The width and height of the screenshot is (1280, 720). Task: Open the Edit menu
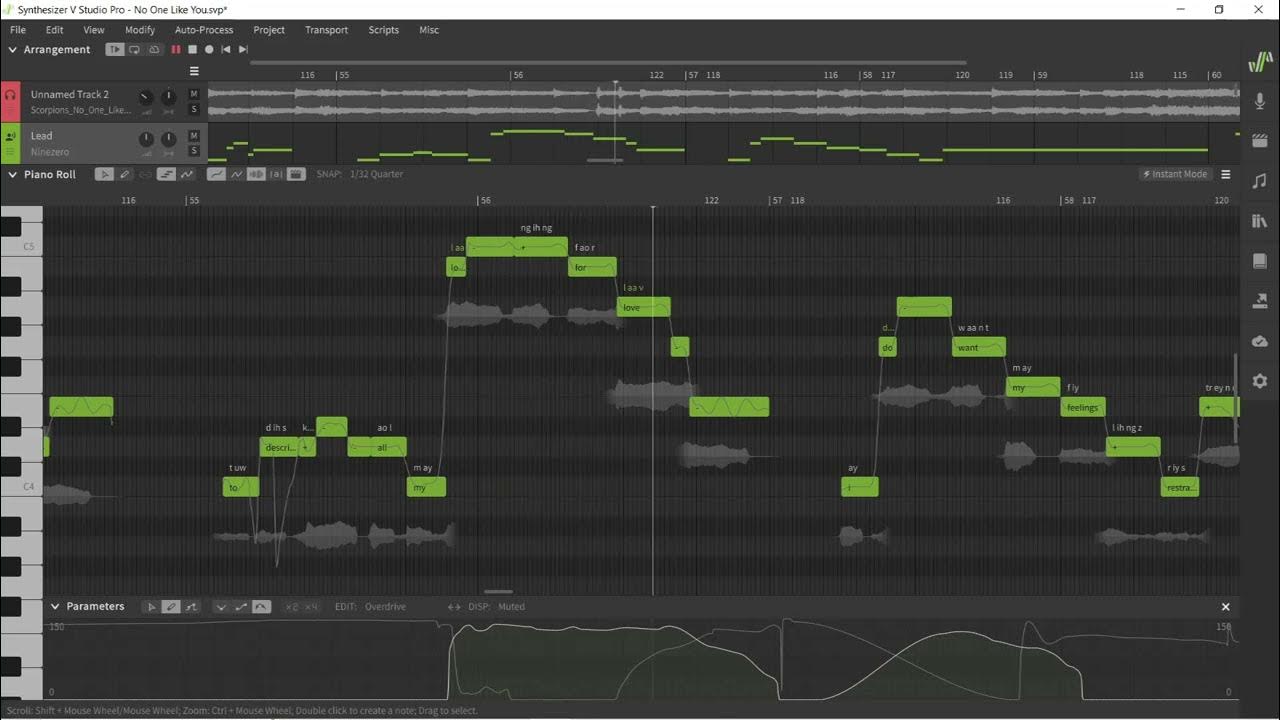(x=55, y=30)
